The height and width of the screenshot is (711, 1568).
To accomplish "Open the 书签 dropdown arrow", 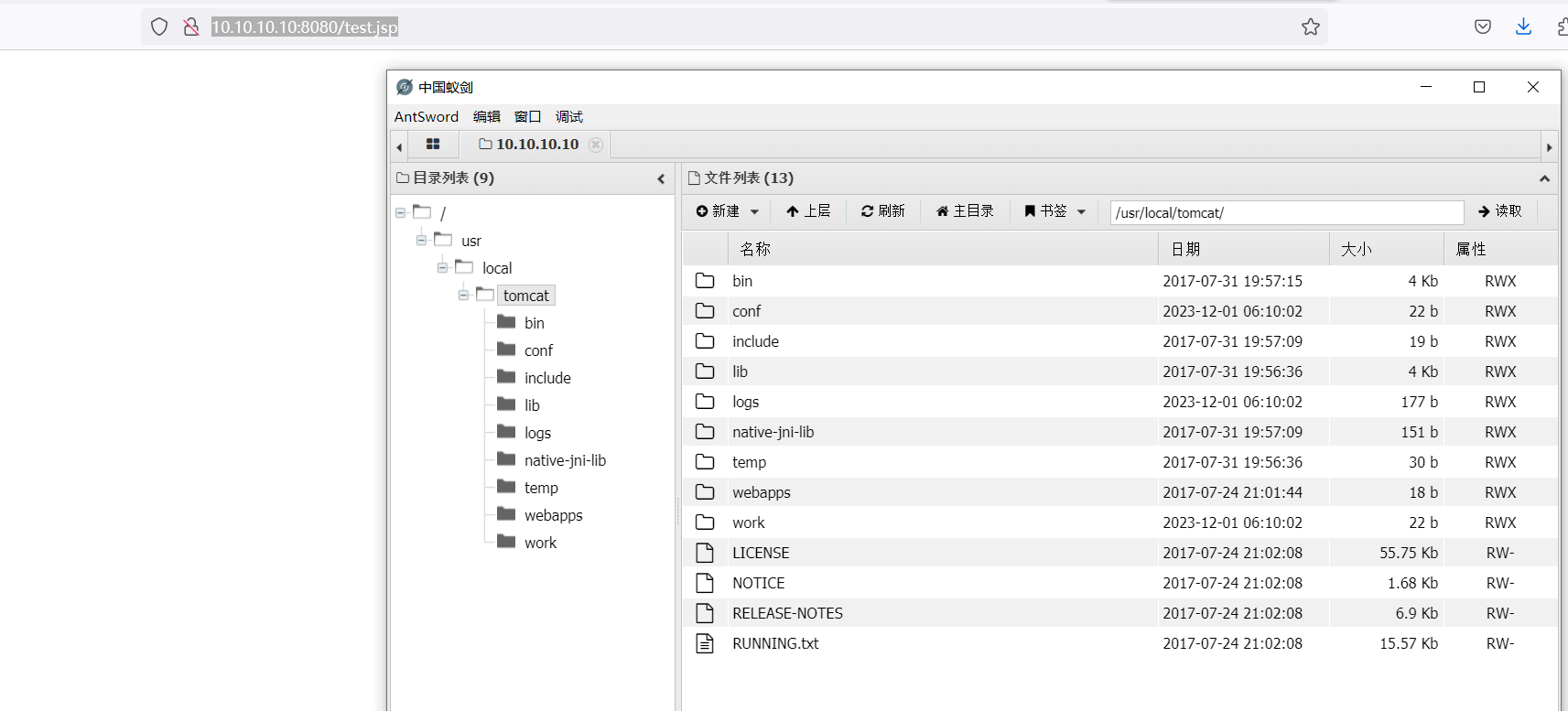I will coord(1081,211).
